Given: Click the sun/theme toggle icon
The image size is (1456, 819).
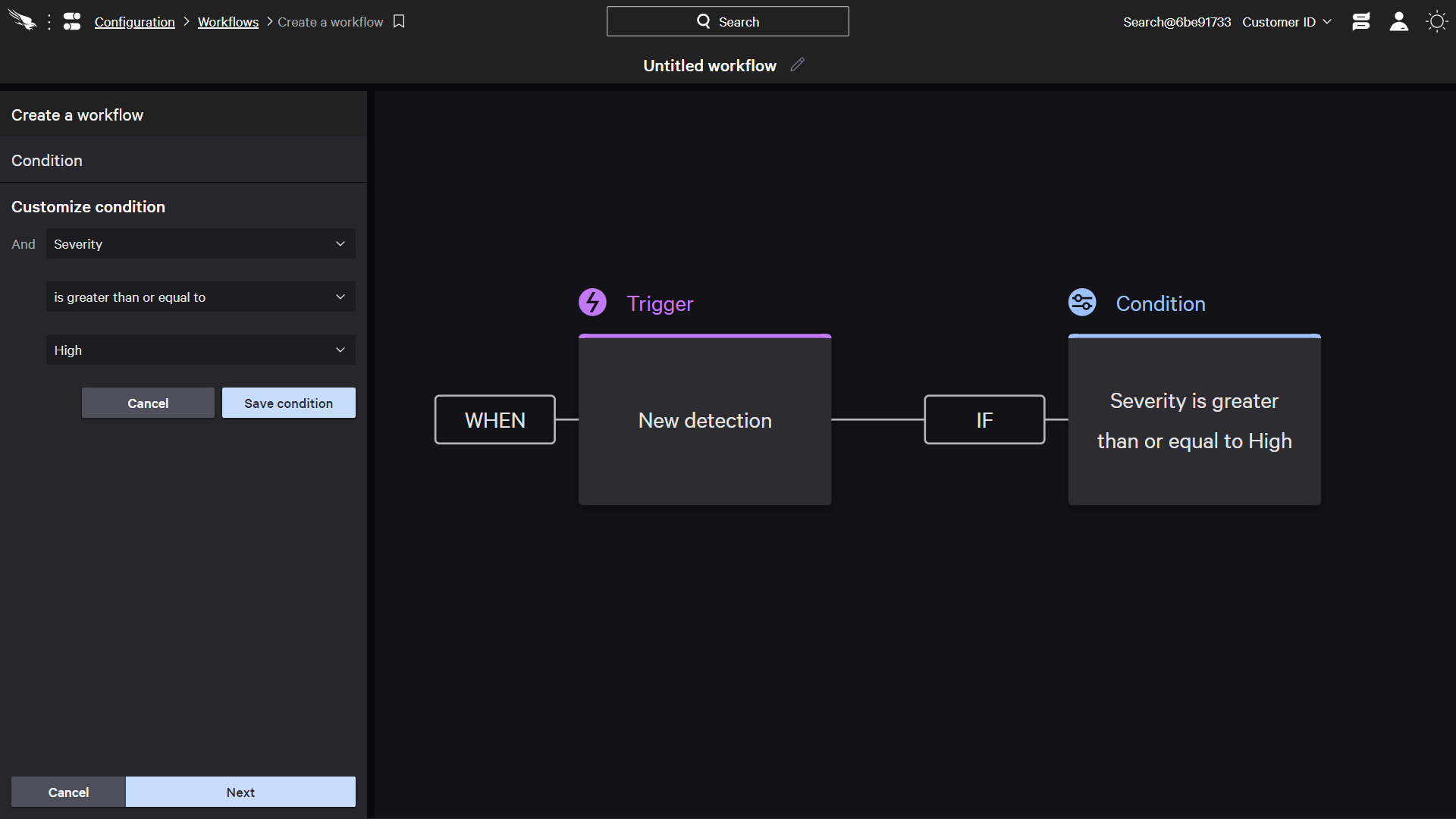Looking at the screenshot, I should 1437,22.
